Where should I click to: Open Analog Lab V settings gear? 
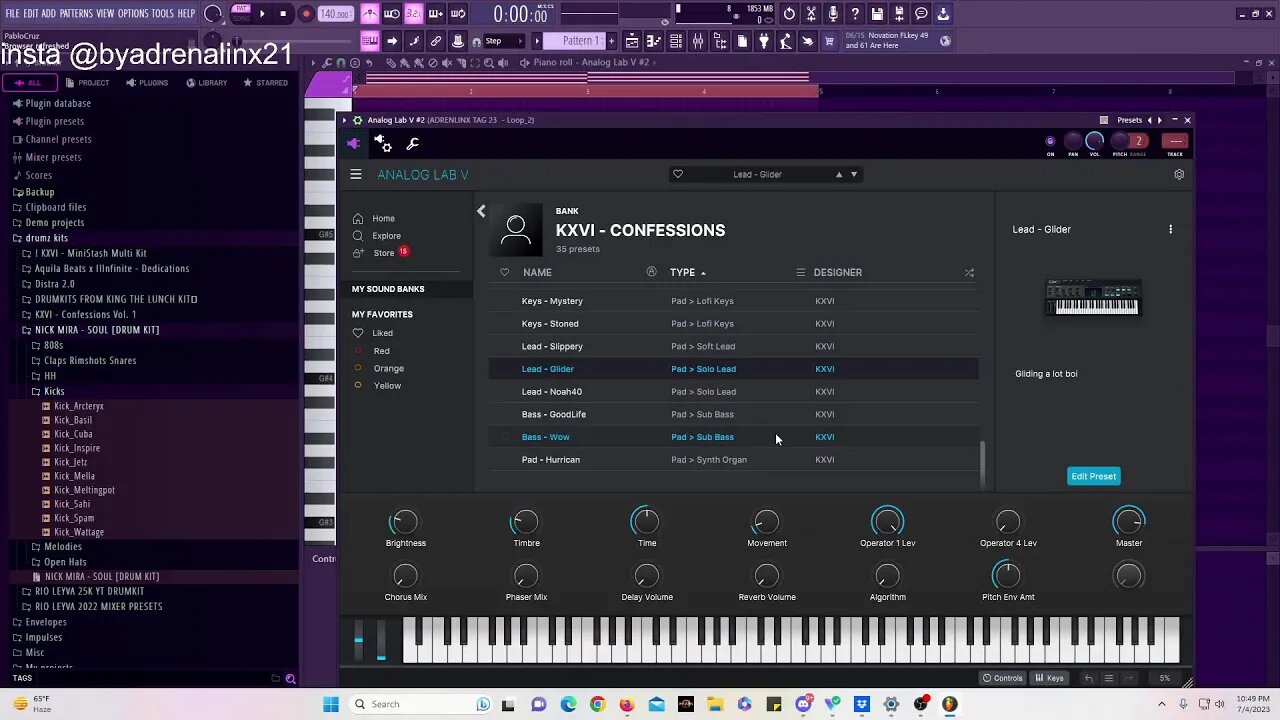pos(1179,174)
